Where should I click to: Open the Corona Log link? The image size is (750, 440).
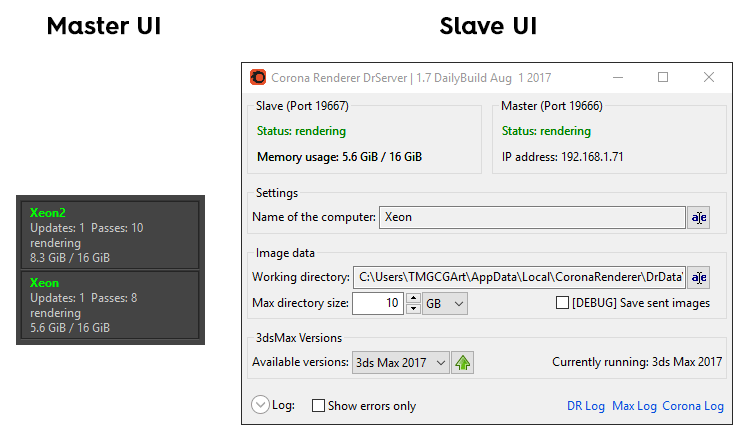click(693, 406)
